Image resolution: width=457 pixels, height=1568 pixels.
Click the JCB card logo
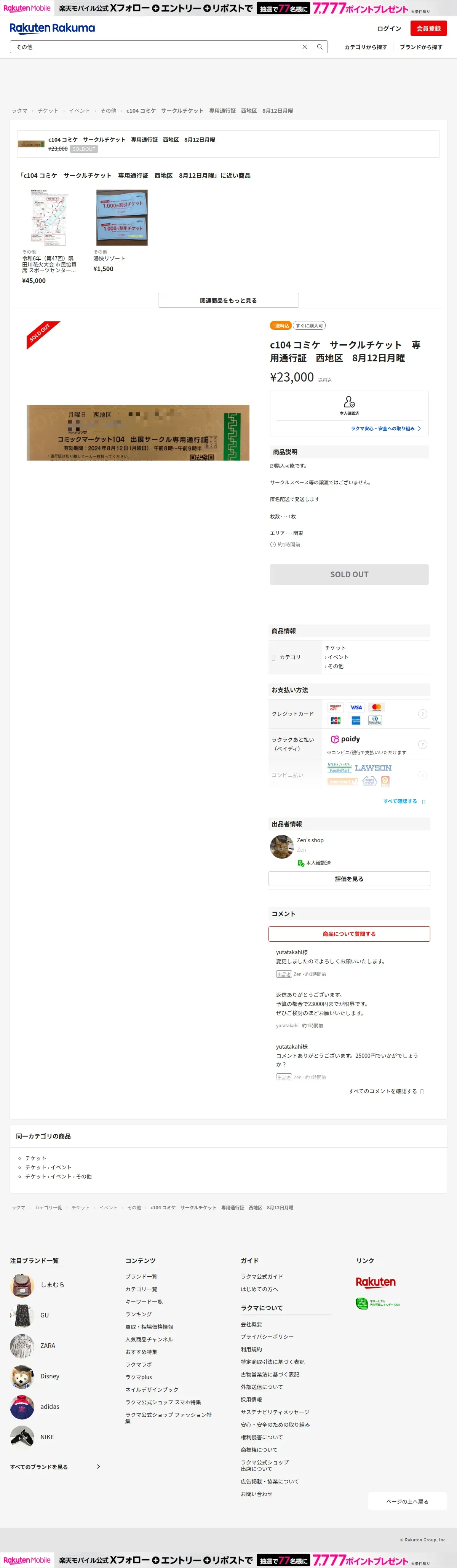coord(335,721)
